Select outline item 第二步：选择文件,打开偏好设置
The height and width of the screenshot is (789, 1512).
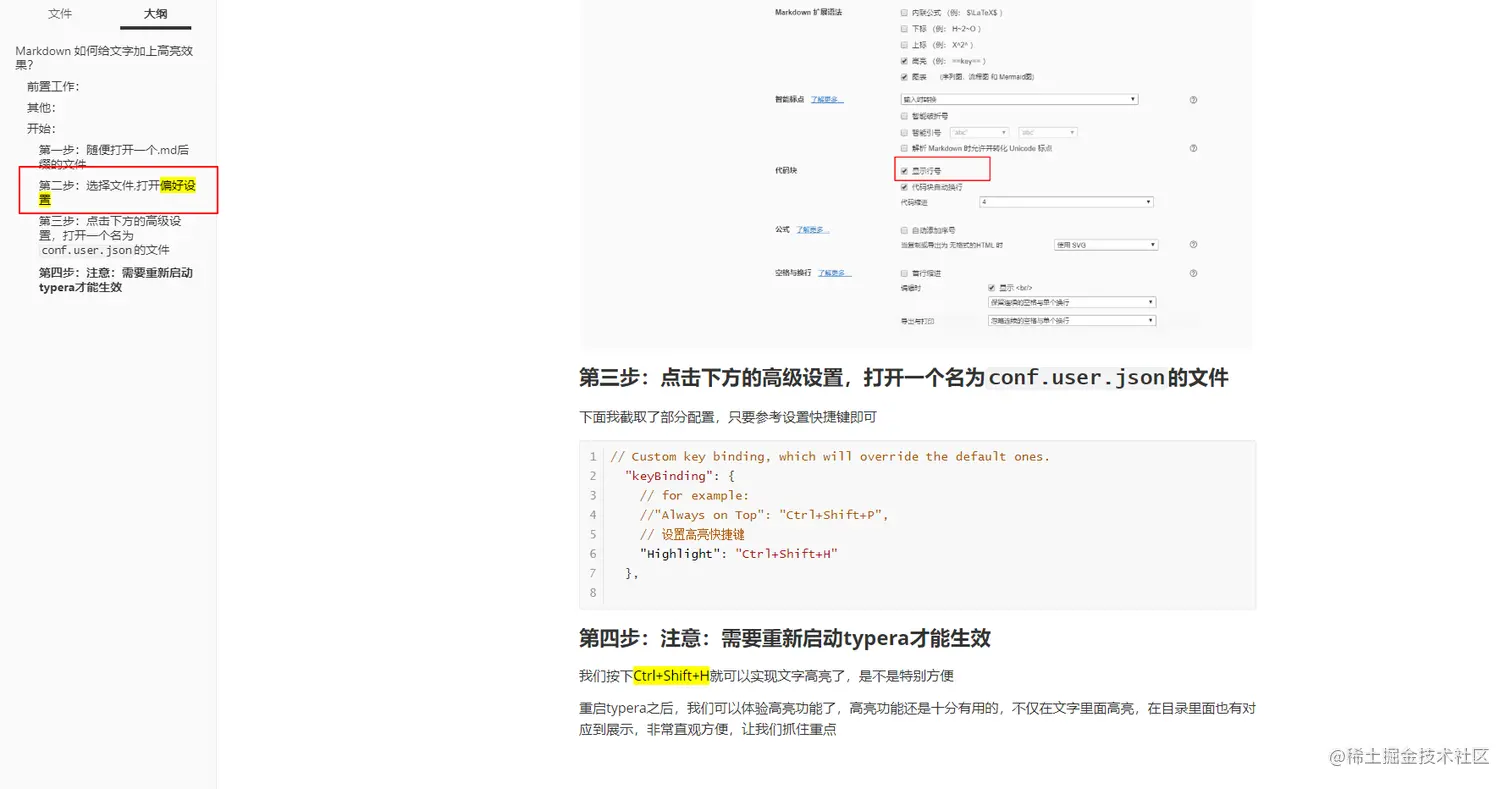coord(116,192)
